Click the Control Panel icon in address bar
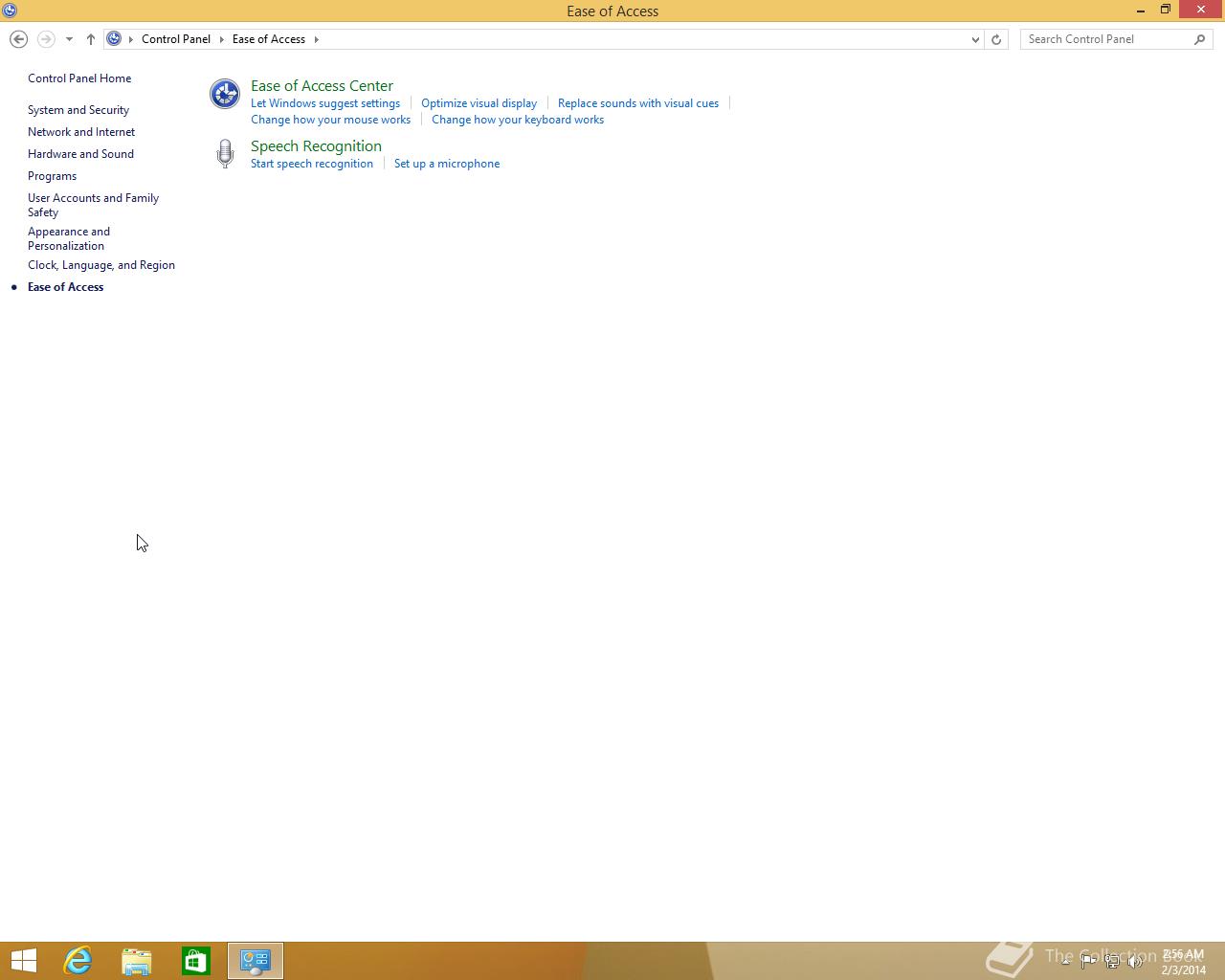1225x980 pixels. 114,39
